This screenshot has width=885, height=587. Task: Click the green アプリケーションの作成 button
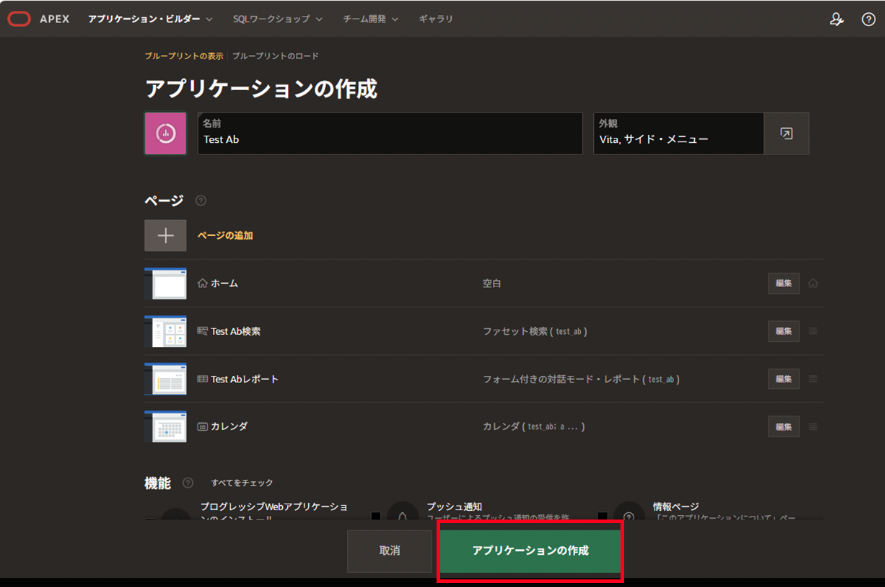pos(530,551)
